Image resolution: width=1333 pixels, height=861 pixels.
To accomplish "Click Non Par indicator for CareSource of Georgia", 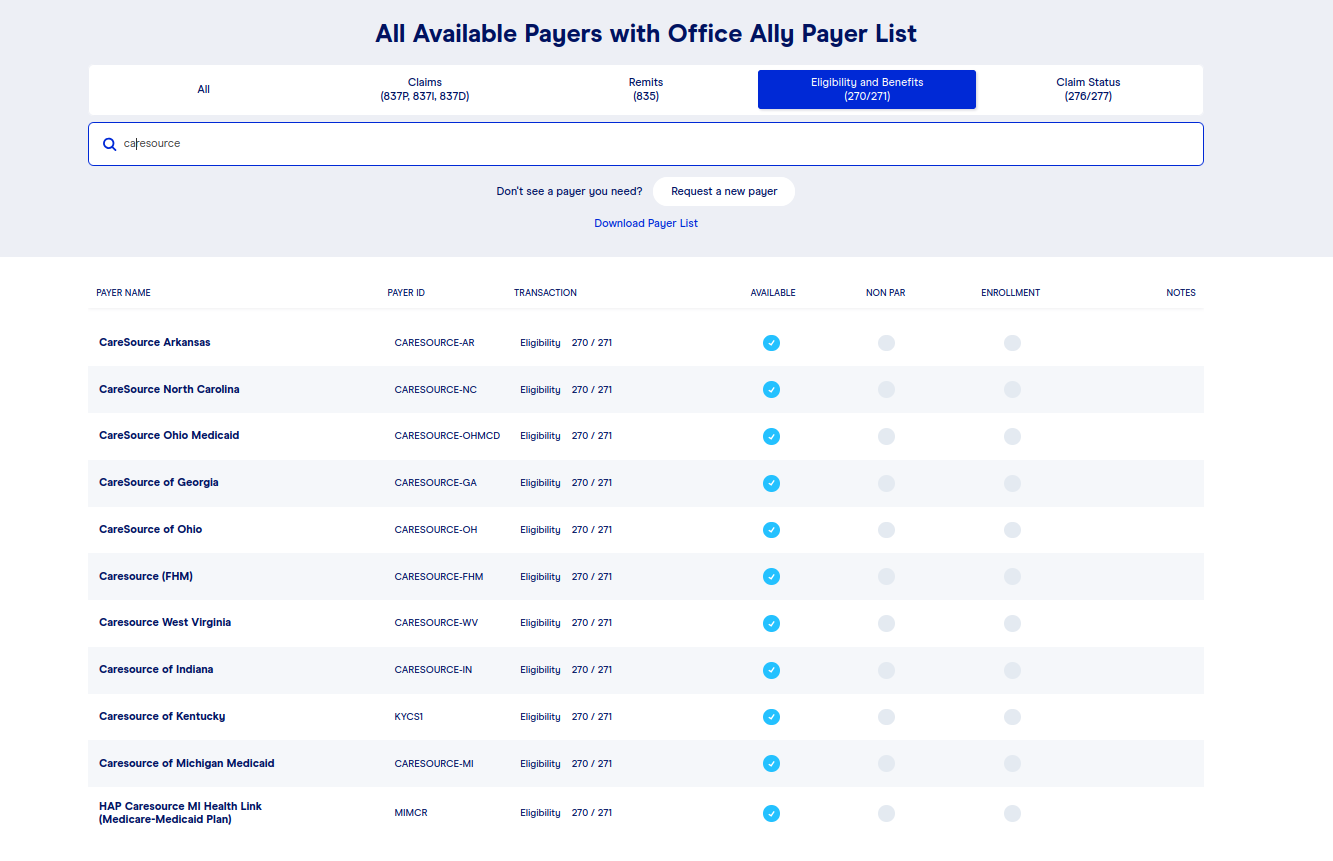I will [x=886, y=483].
